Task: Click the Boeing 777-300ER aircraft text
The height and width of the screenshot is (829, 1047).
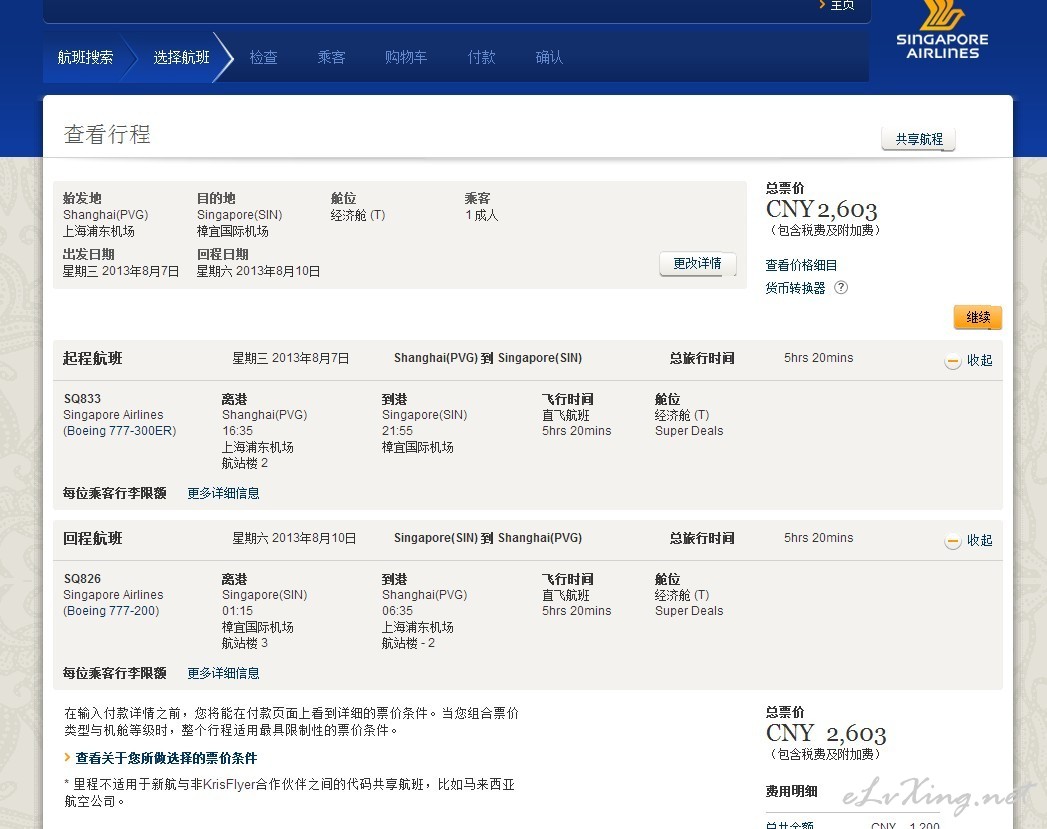Action: [120, 431]
